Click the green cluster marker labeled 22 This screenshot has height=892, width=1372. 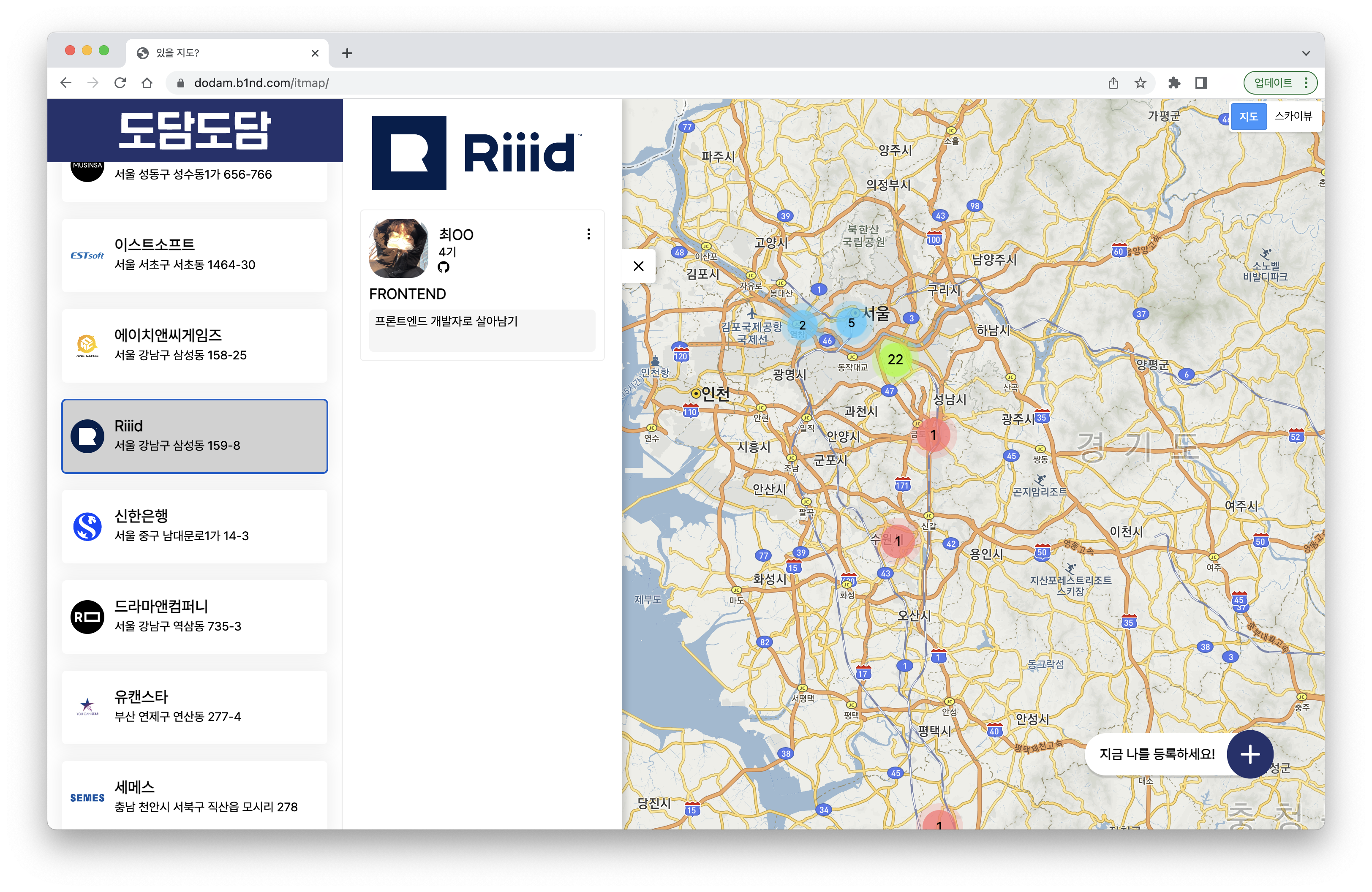pyautogui.click(x=895, y=359)
